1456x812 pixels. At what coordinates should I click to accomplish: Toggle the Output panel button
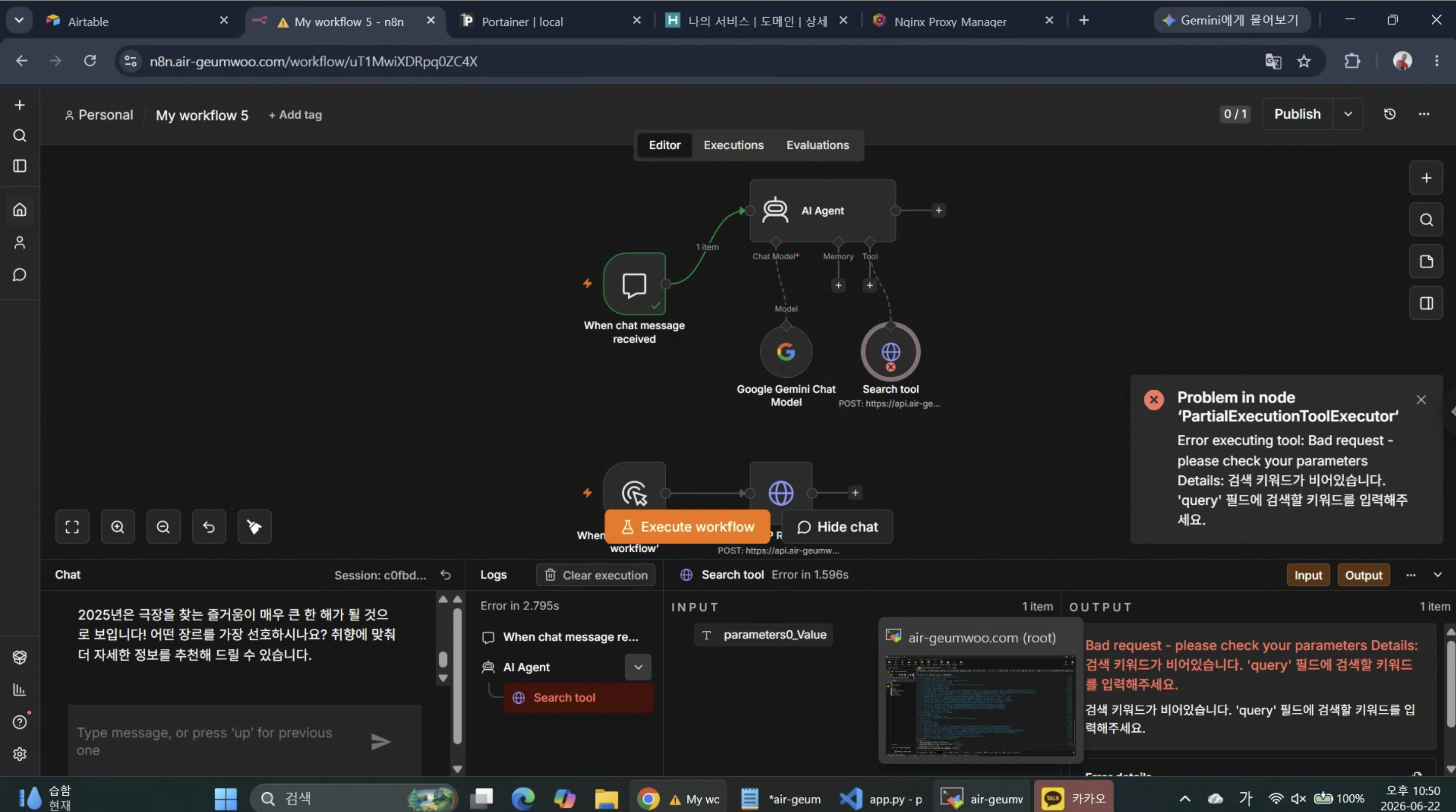[1363, 575]
